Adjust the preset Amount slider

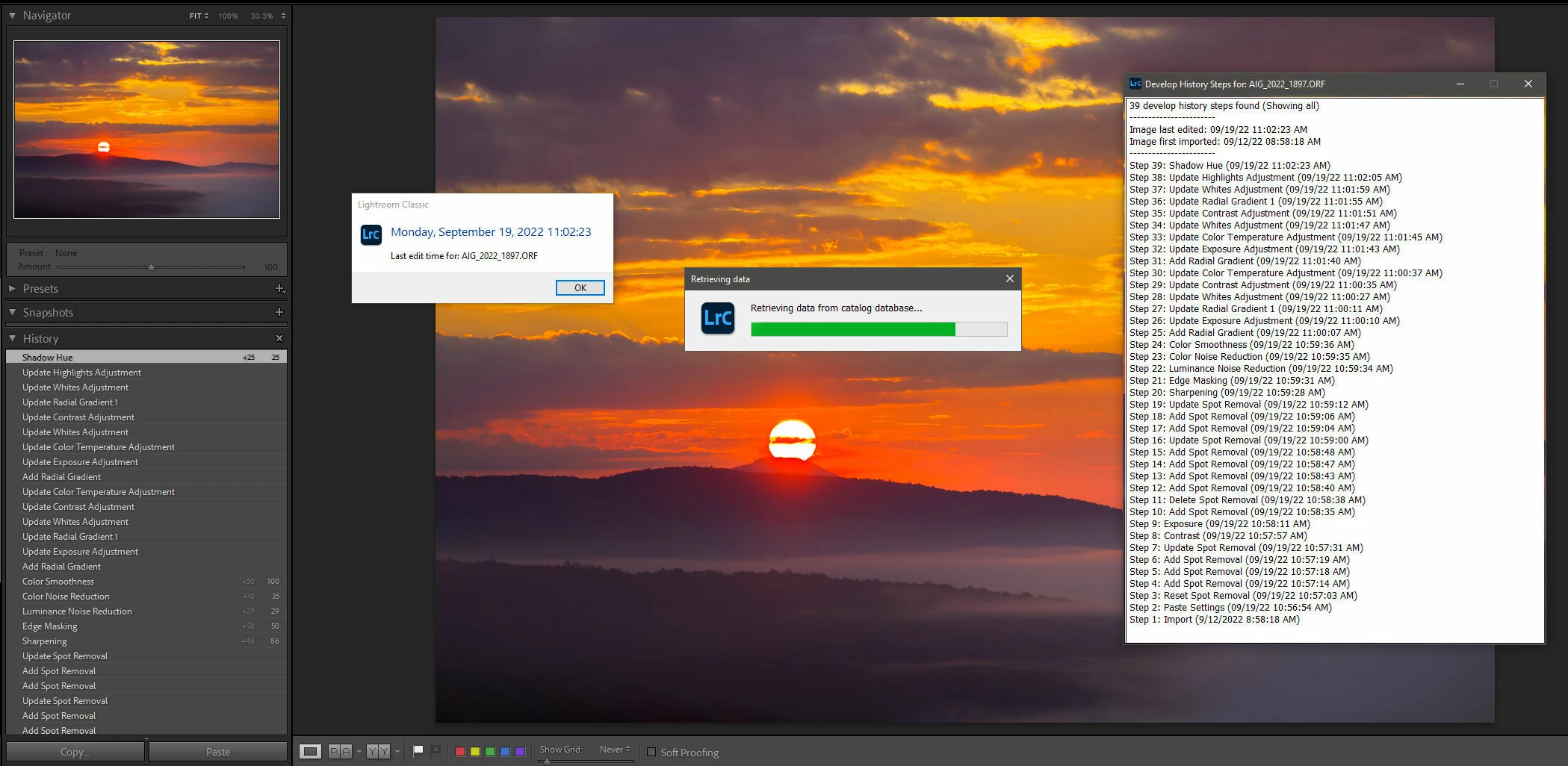click(x=151, y=267)
